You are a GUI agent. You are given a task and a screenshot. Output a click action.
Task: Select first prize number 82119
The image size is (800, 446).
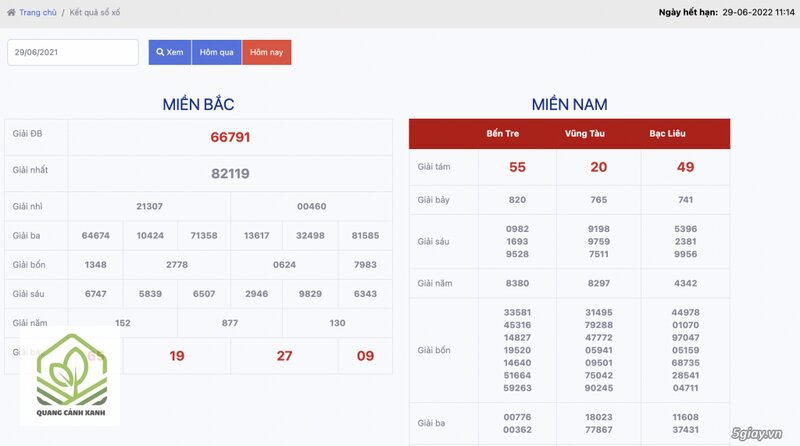pos(230,174)
